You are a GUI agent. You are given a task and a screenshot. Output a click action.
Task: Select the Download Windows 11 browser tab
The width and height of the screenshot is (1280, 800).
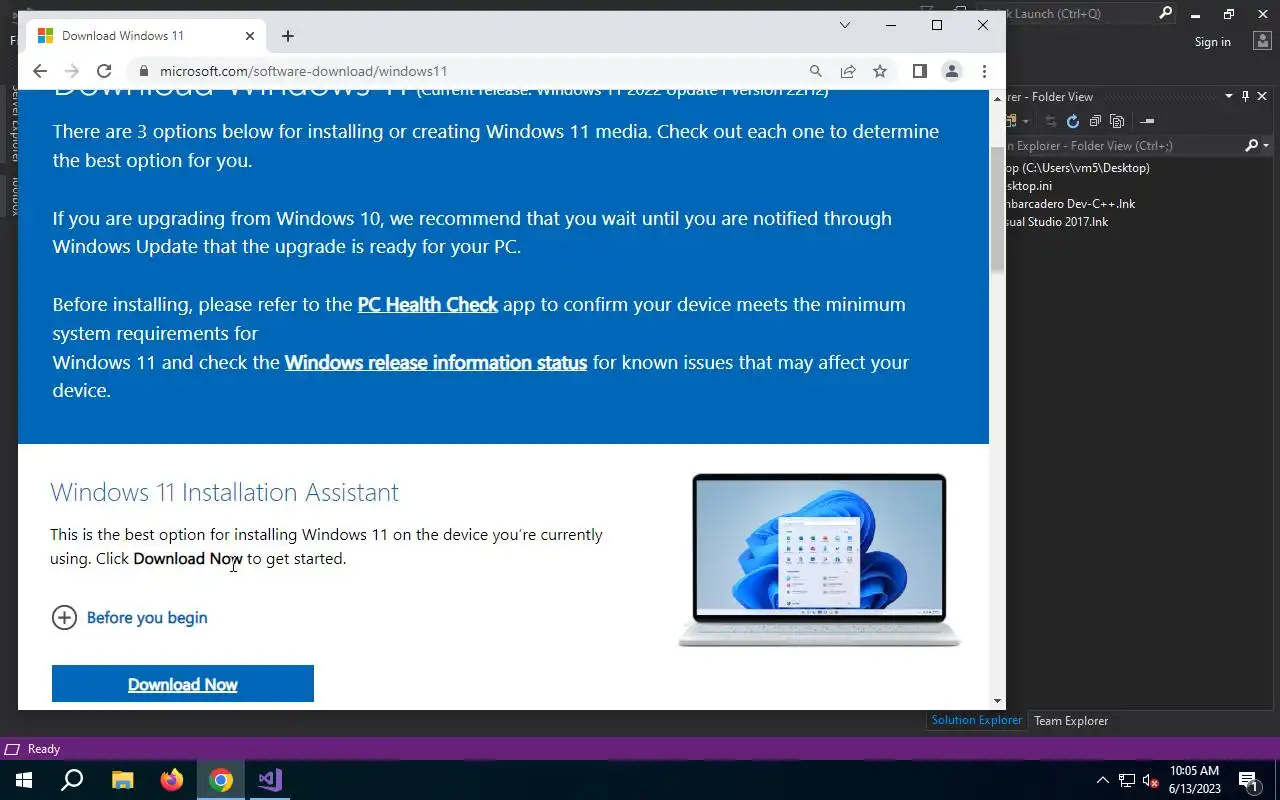[x=146, y=36]
